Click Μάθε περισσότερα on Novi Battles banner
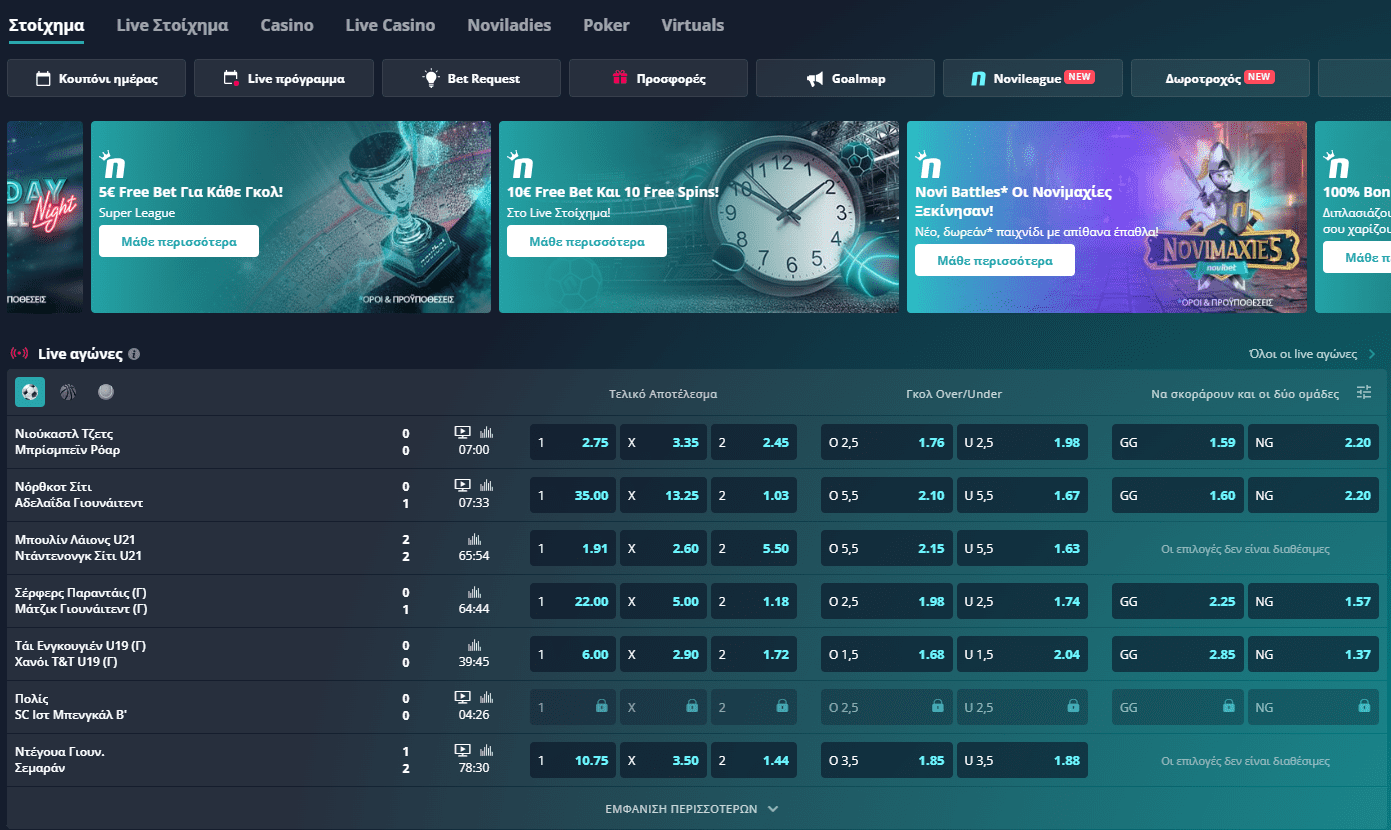Image resolution: width=1391 pixels, height=830 pixels. tap(995, 260)
